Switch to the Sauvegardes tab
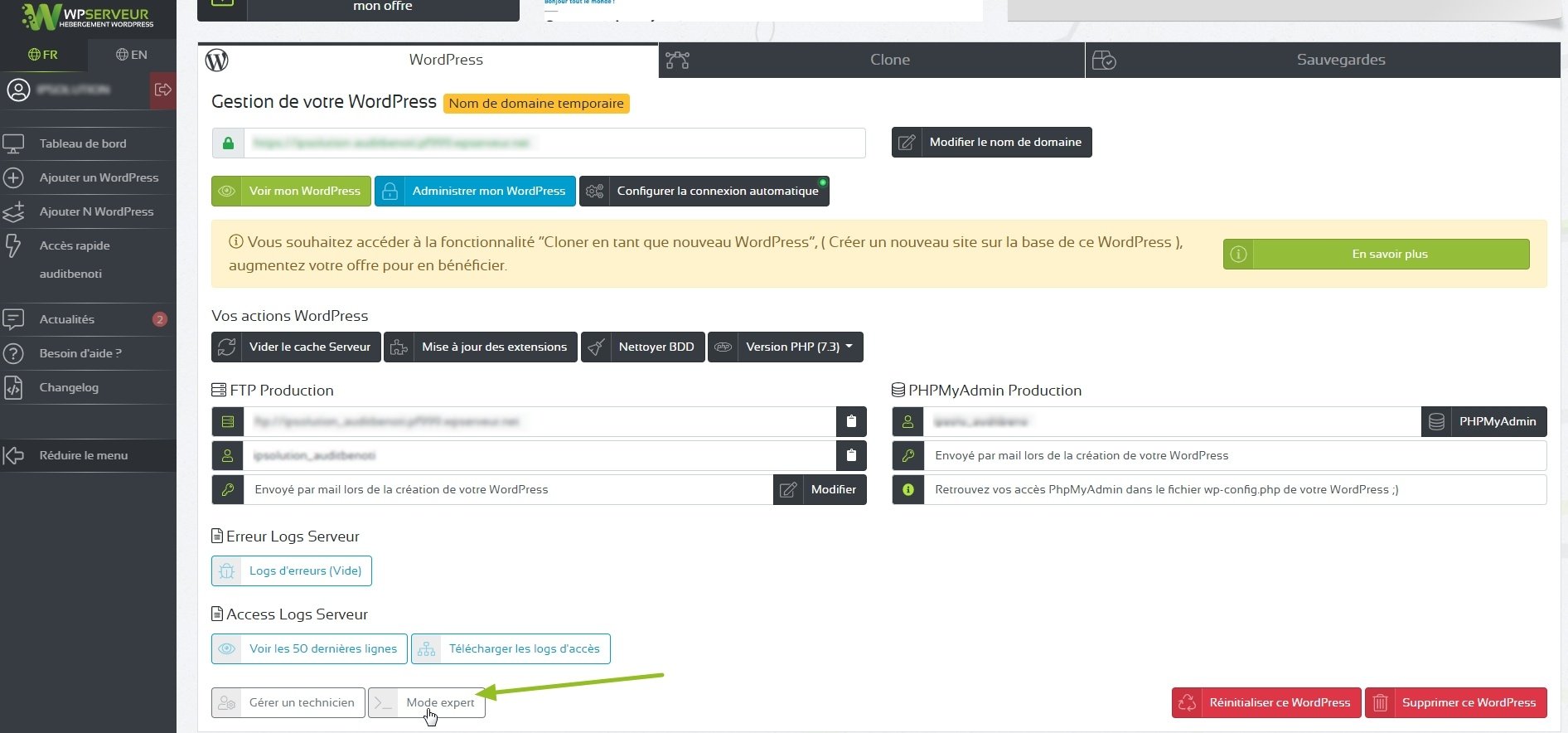 (1324, 60)
